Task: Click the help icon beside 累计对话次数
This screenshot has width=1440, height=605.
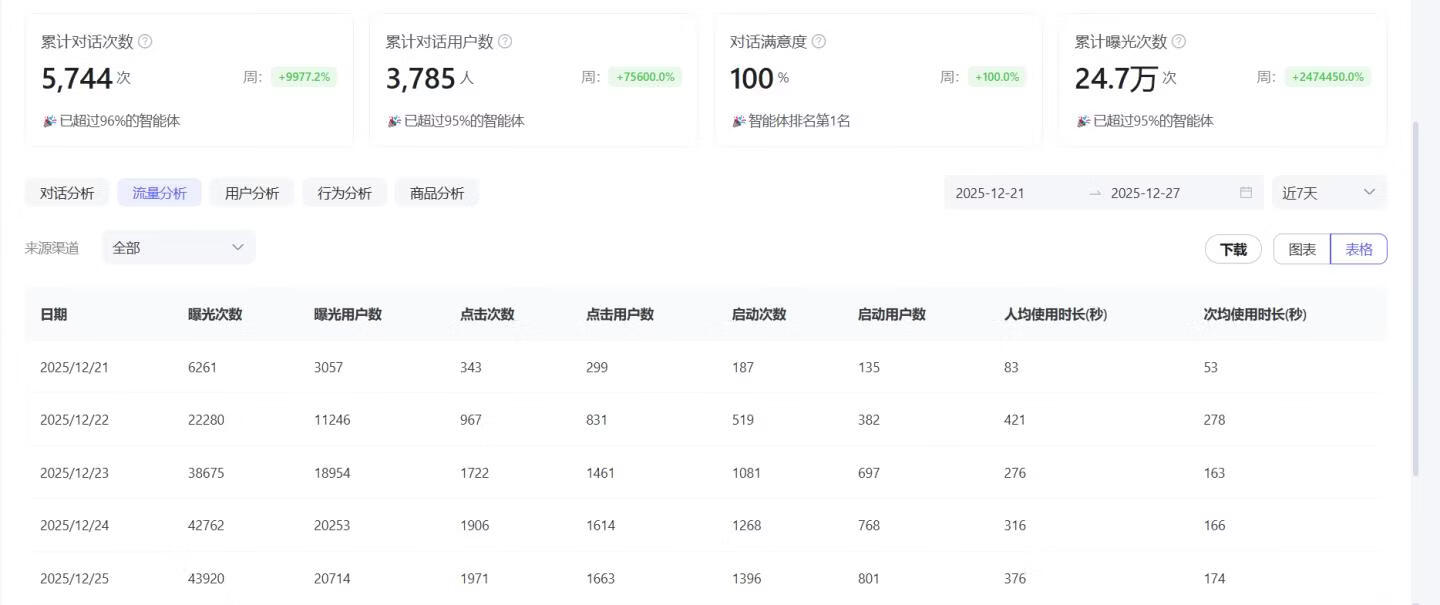Action: [x=144, y=41]
